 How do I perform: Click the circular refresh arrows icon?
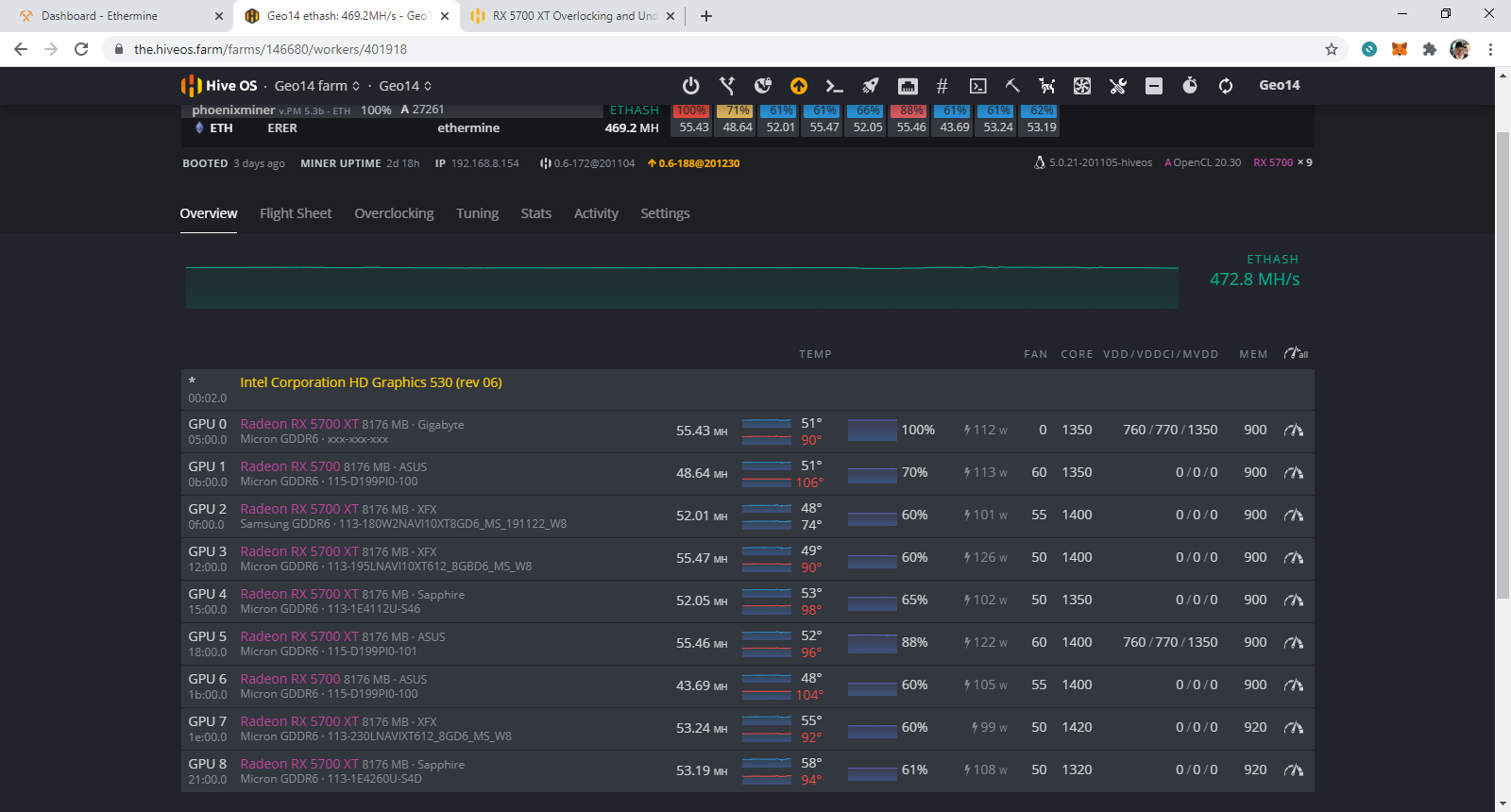coord(1226,86)
